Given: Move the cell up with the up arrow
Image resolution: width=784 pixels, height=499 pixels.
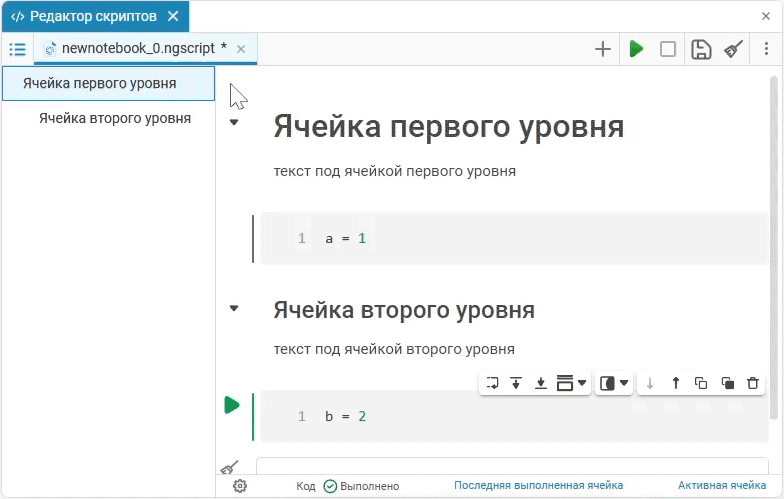Looking at the screenshot, I should (676, 384).
